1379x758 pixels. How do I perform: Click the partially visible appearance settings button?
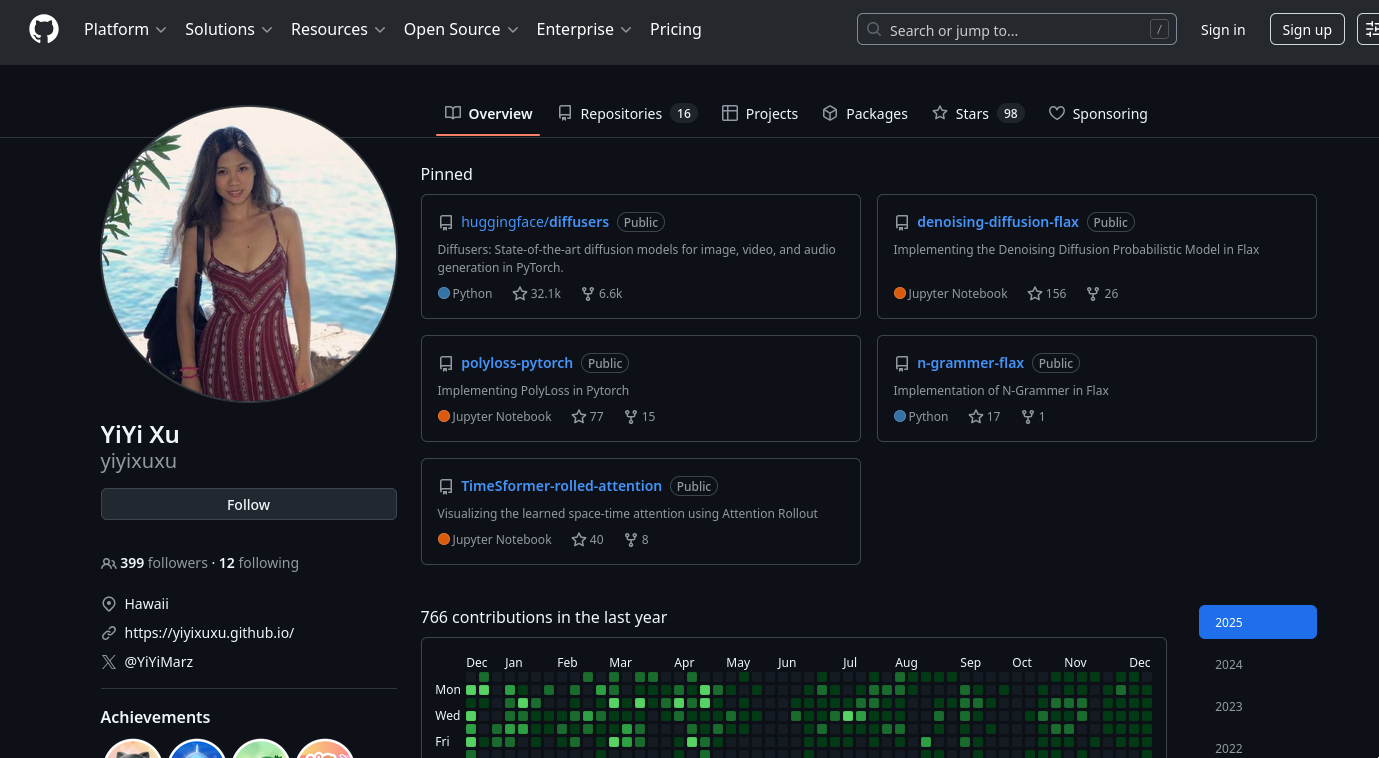(x=1368, y=30)
